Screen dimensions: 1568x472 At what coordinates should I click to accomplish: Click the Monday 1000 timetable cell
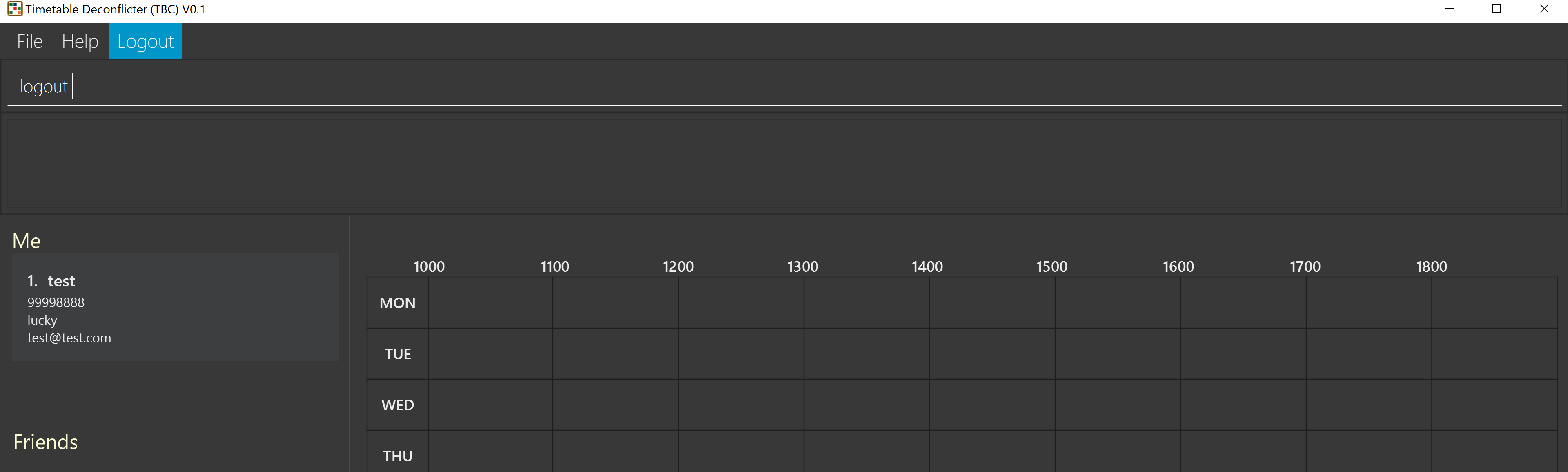(x=490, y=303)
